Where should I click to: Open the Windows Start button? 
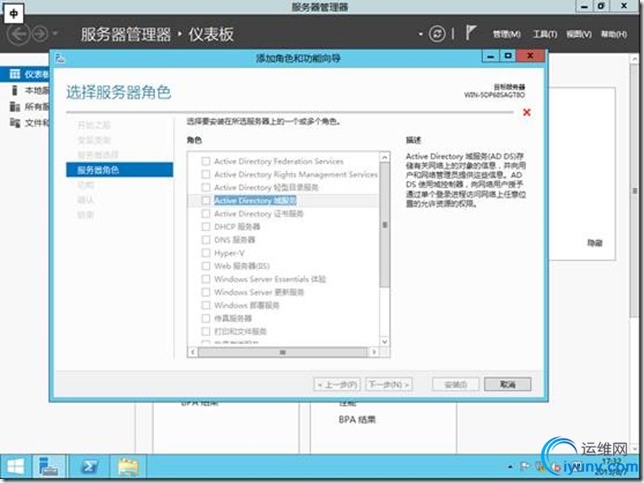[15, 467]
